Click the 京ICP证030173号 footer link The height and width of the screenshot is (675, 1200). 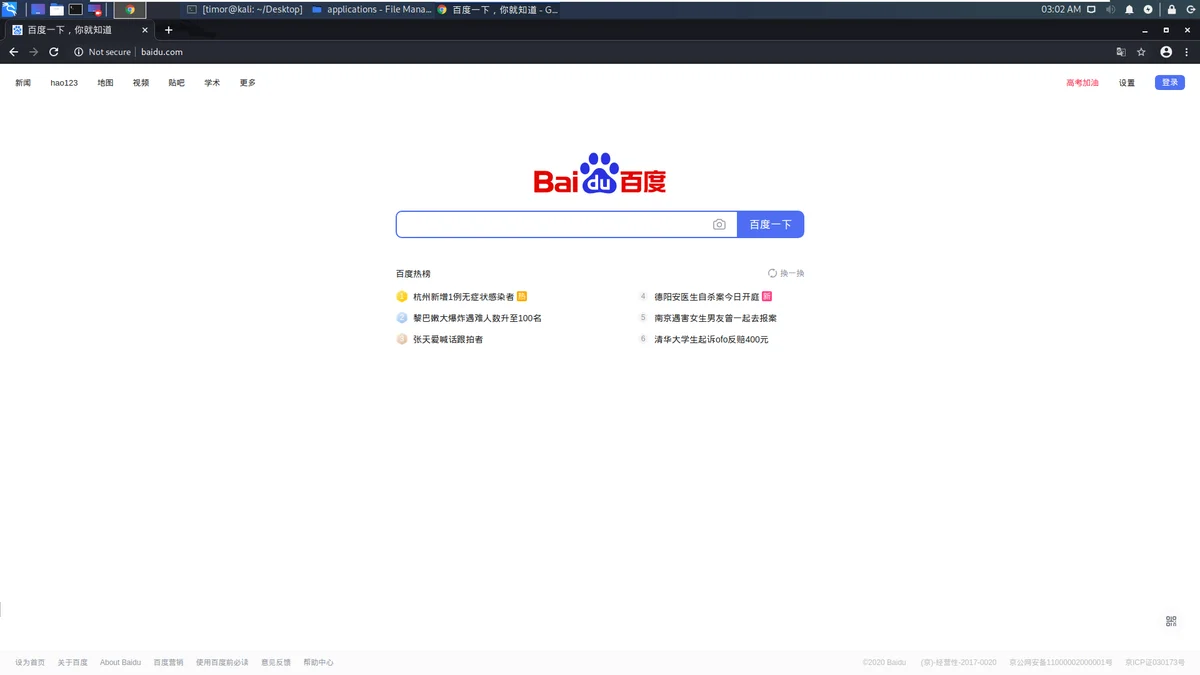pyautogui.click(x=1155, y=662)
